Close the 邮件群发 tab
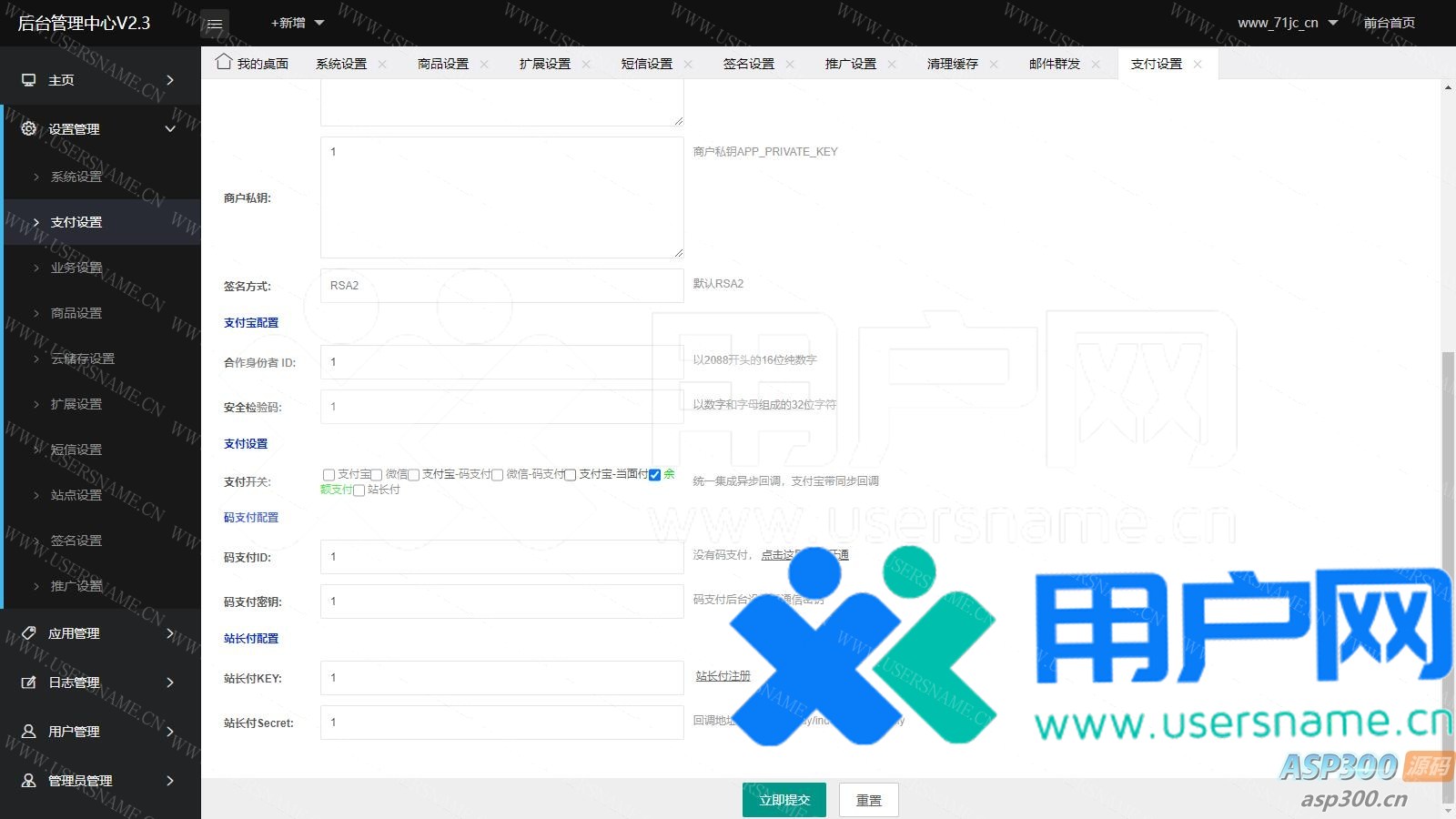Viewport: 1456px width, 819px height. pos(1096,64)
